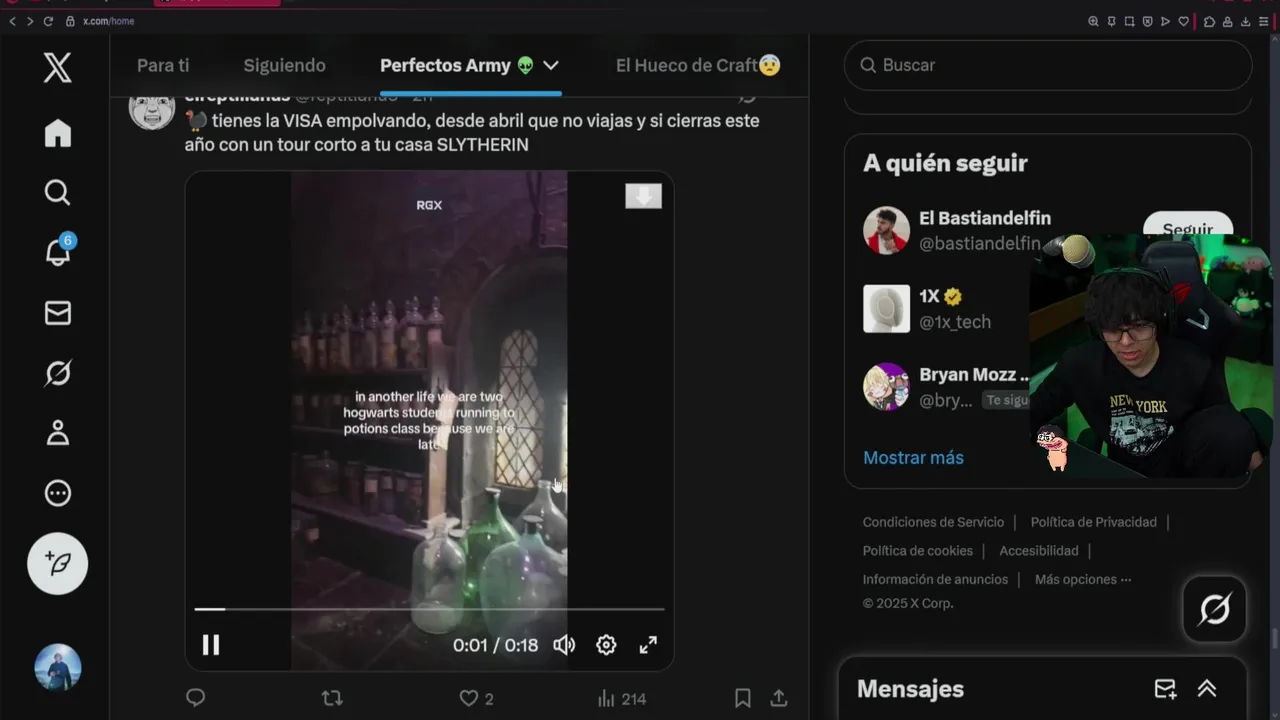
Task: Reload the page
Action: click(48, 21)
